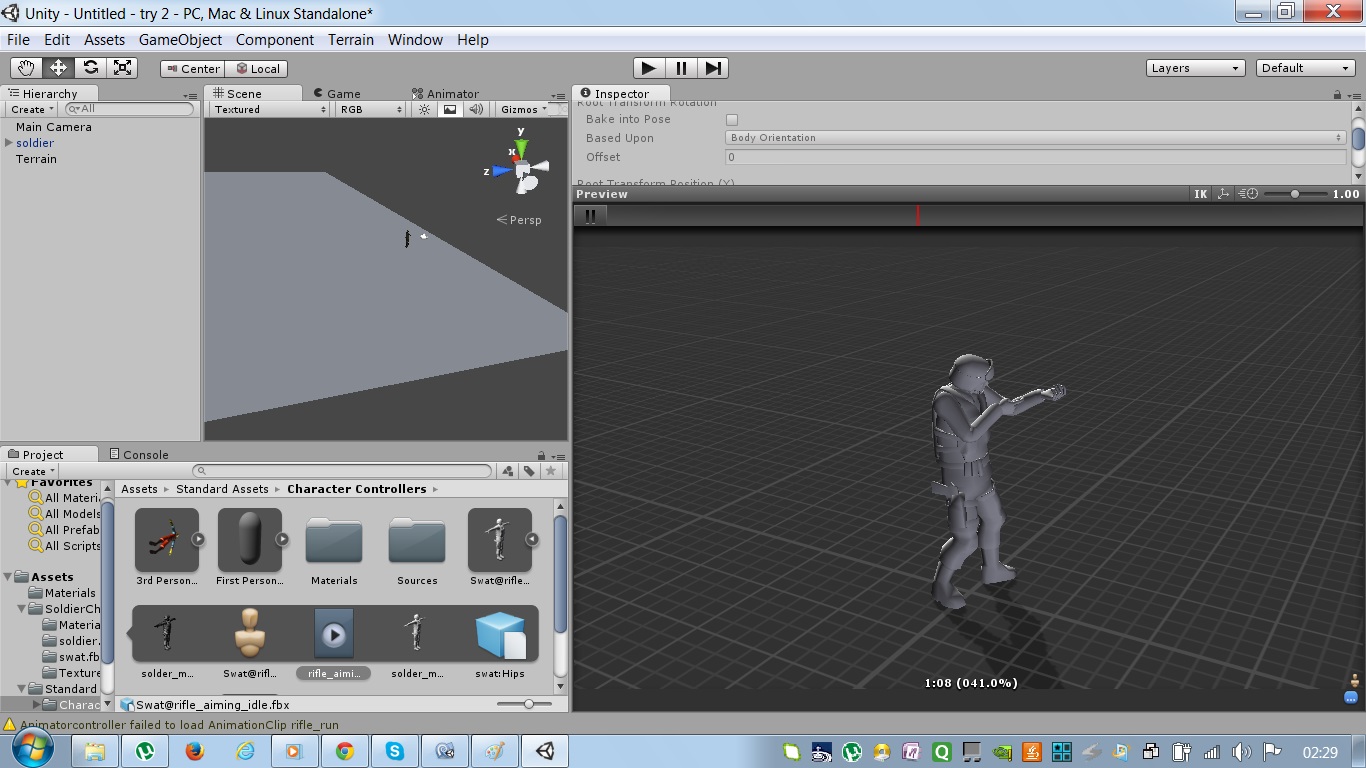
Task: Click Standard Assets in breadcrumb path
Action: click(222, 489)
